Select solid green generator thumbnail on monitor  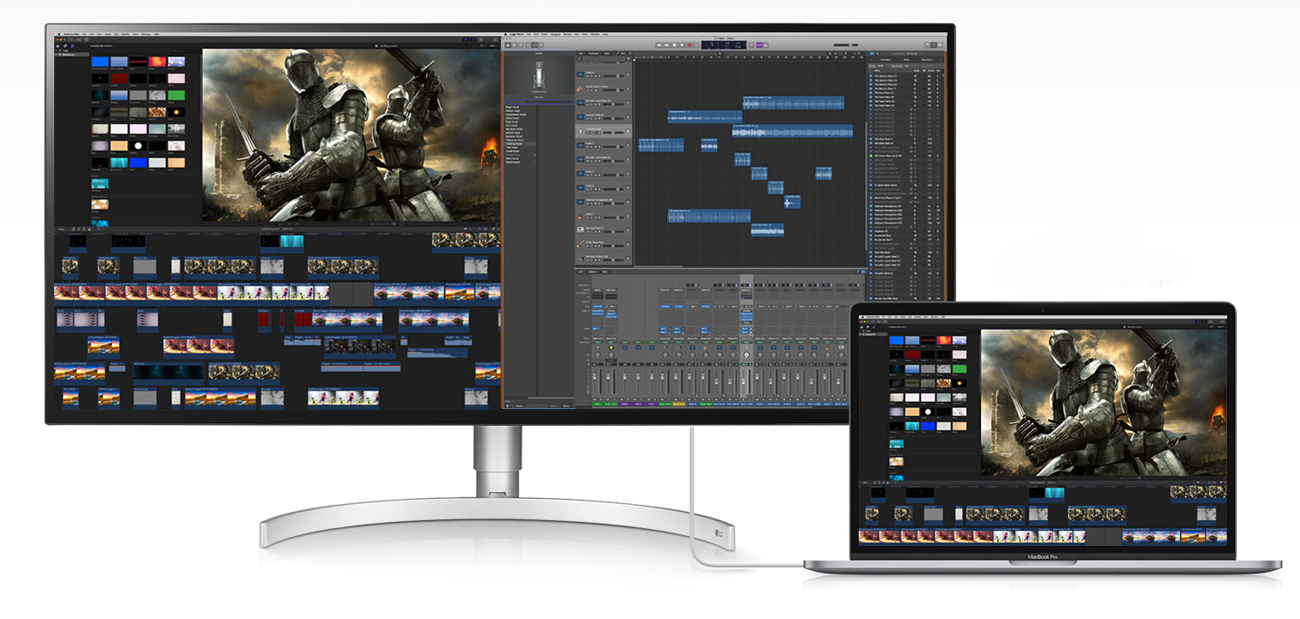[x=176, y=95]
